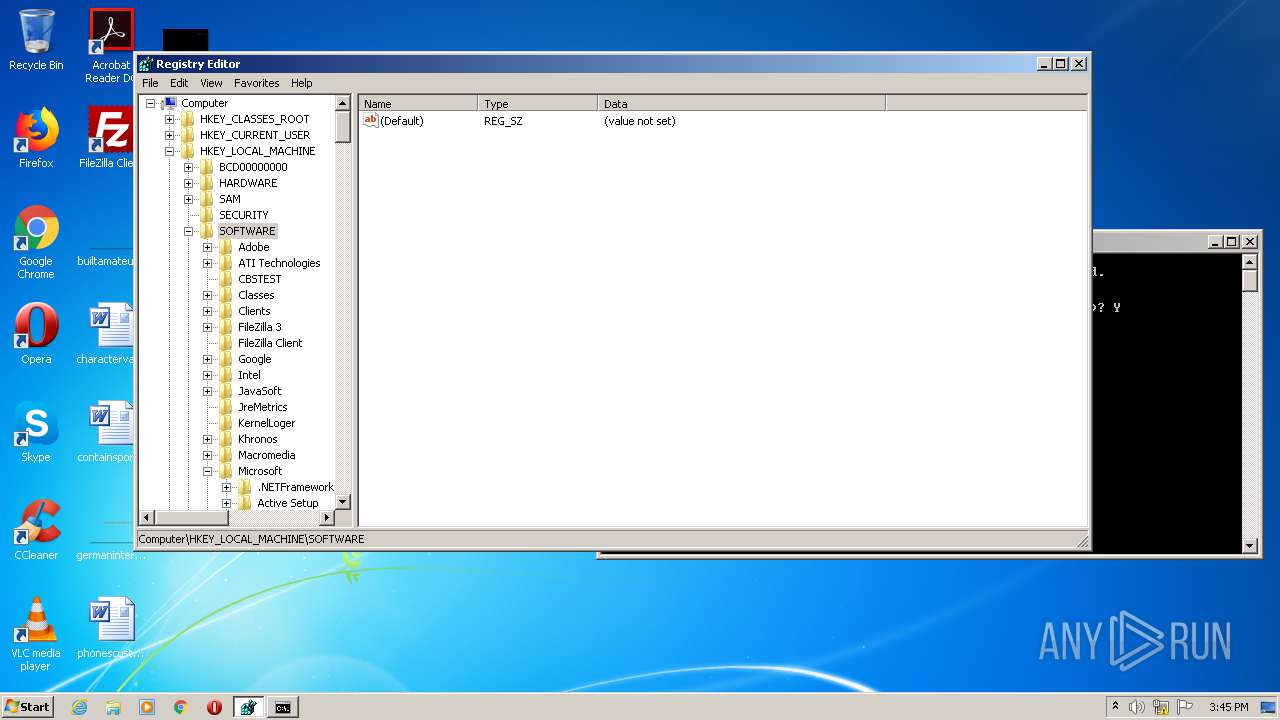Open CCleaner desktop shortcut

coord(36,530)
